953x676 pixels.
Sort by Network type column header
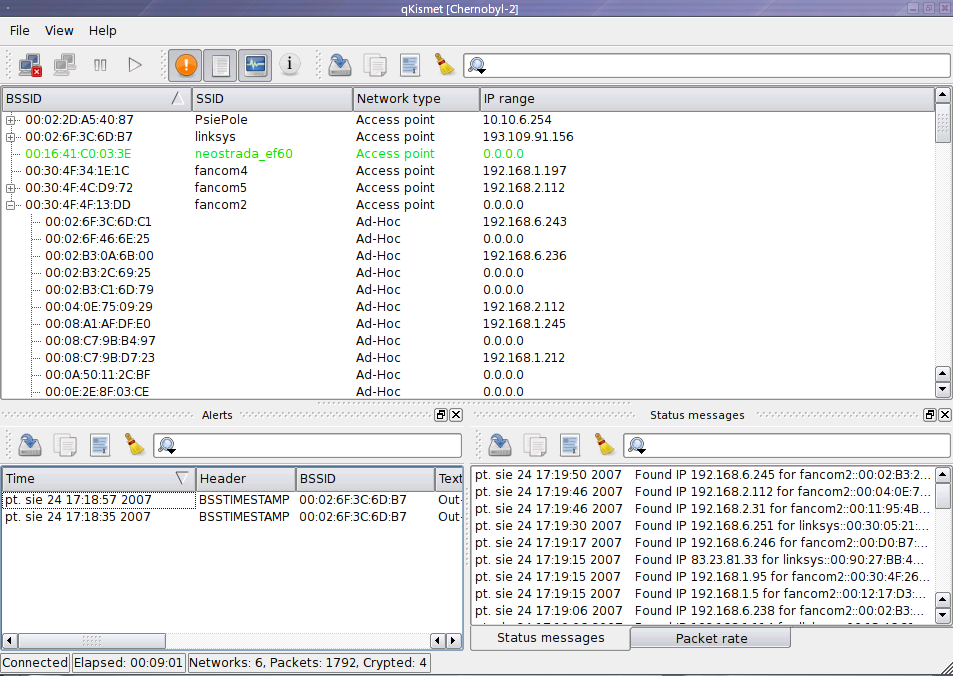[x=416, y=99]
